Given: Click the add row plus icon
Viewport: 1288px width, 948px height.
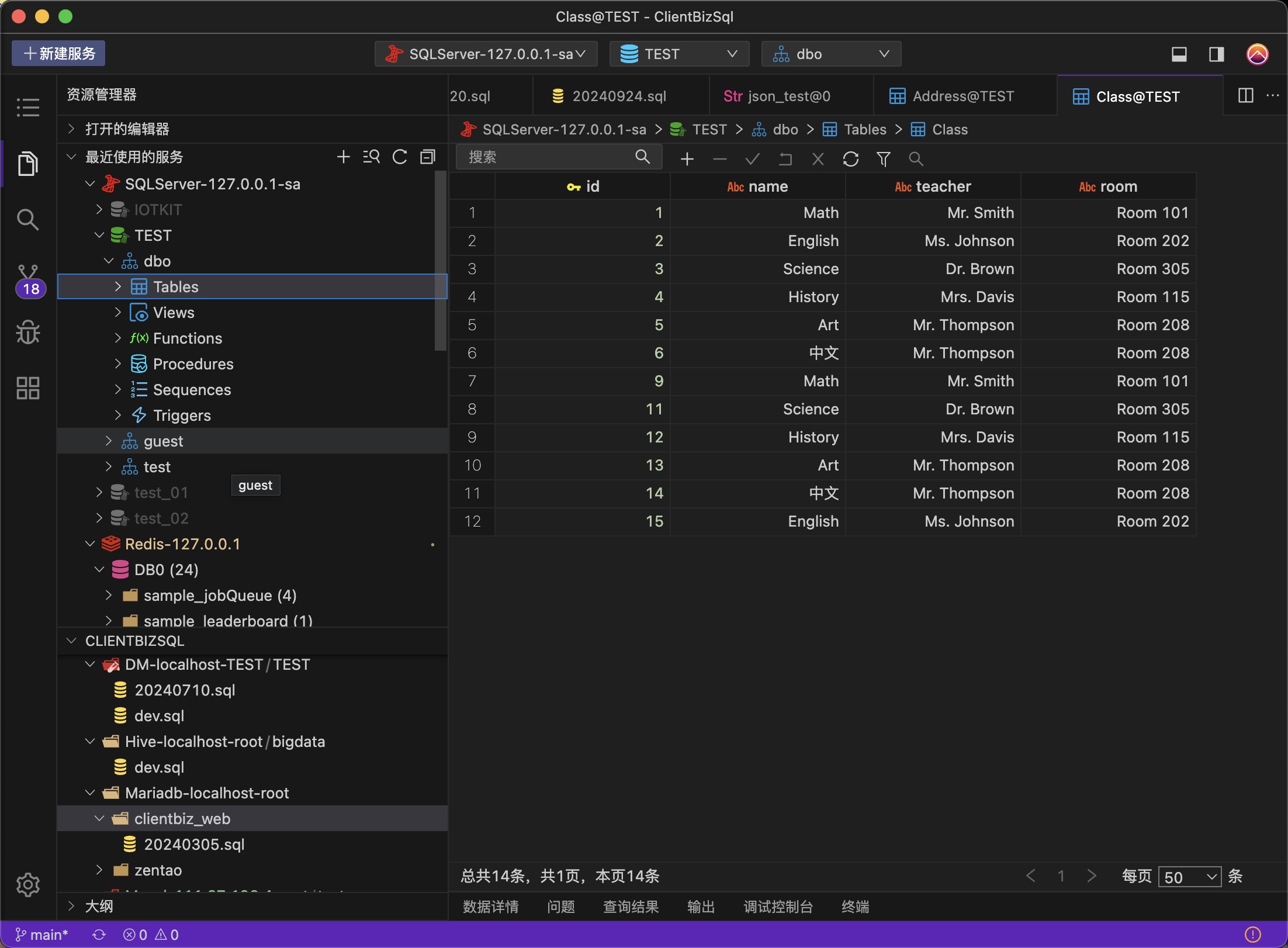Looking at the screenshot, I should tap(687, 159).
